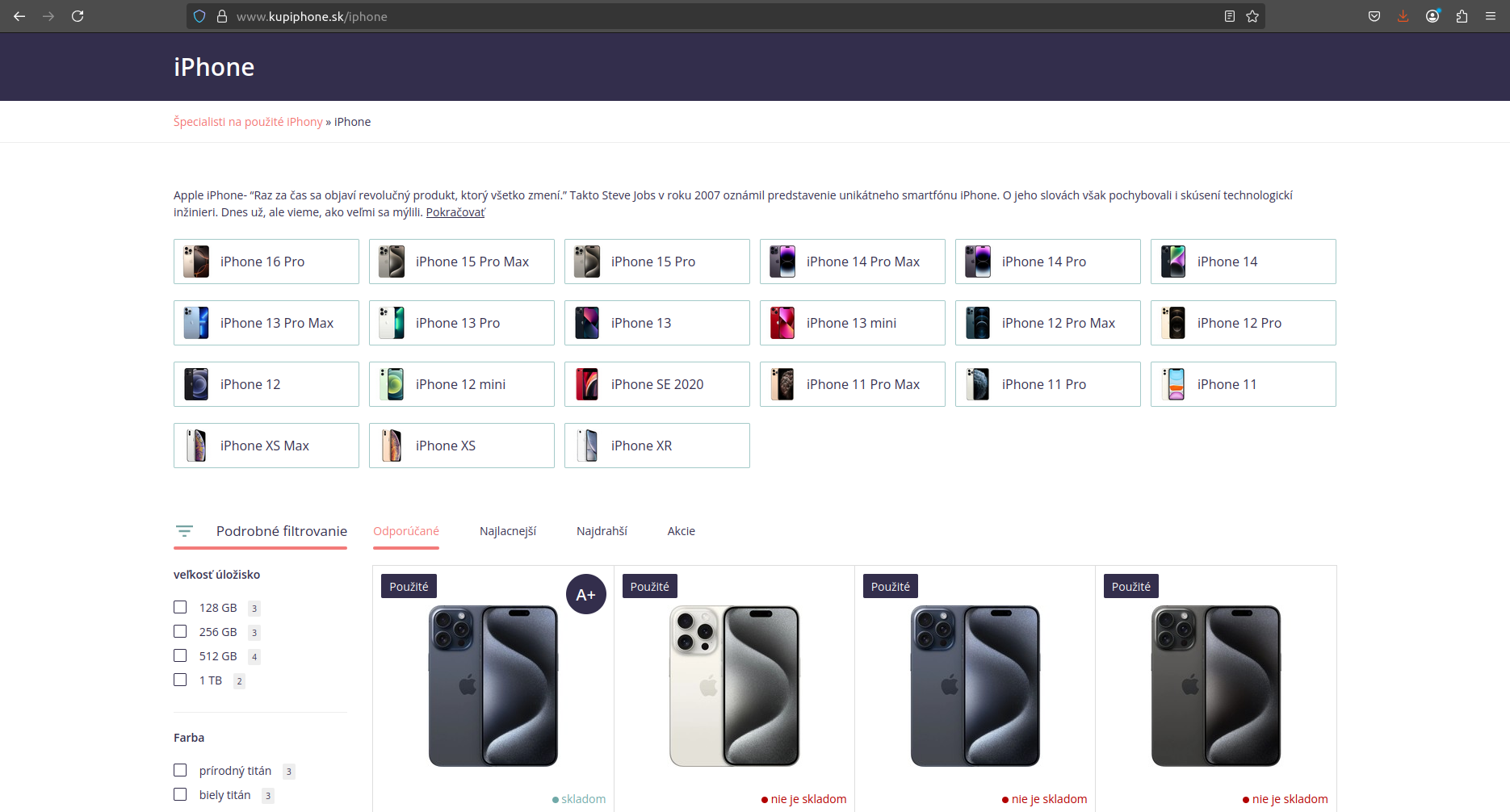Open the tracking protection shield icon
The width and height of the screenshot is (1510, 812).
tap(199, 16)
